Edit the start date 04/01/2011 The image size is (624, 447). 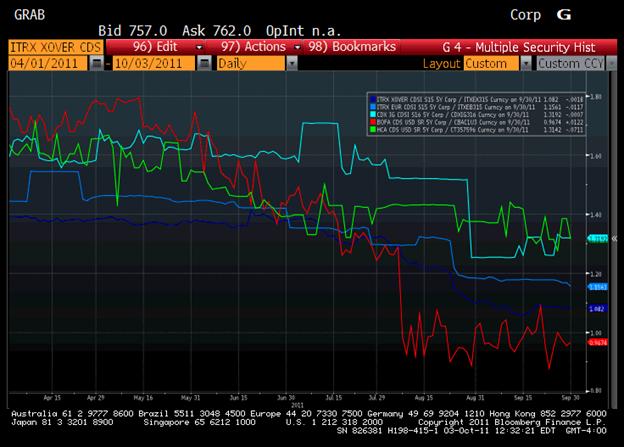47,63
